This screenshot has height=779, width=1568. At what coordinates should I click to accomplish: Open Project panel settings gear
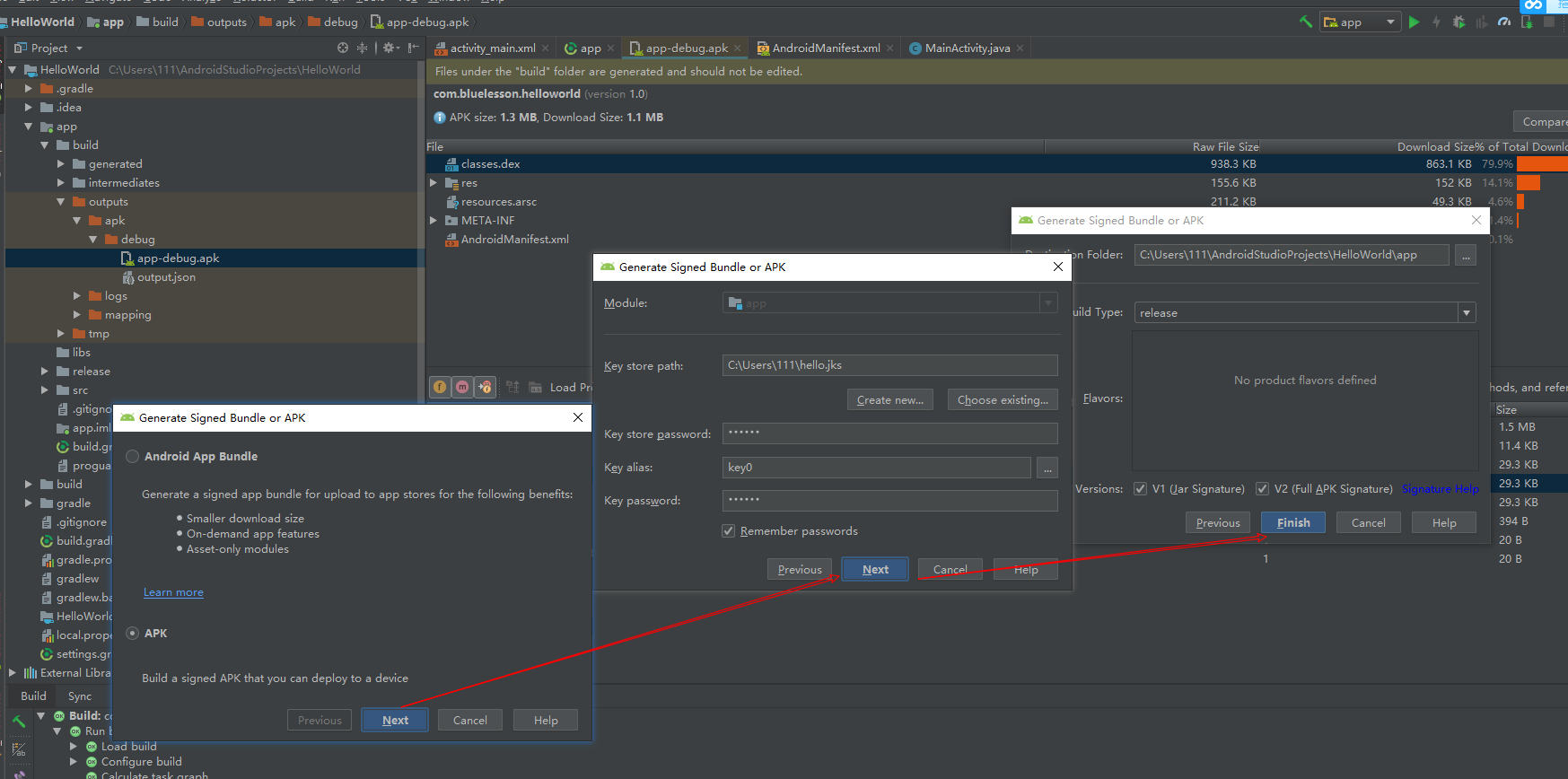(390, 48)
